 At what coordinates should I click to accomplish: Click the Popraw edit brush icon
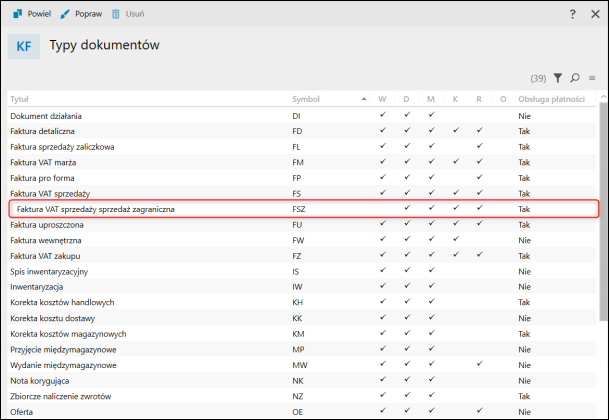pos(66,15)
